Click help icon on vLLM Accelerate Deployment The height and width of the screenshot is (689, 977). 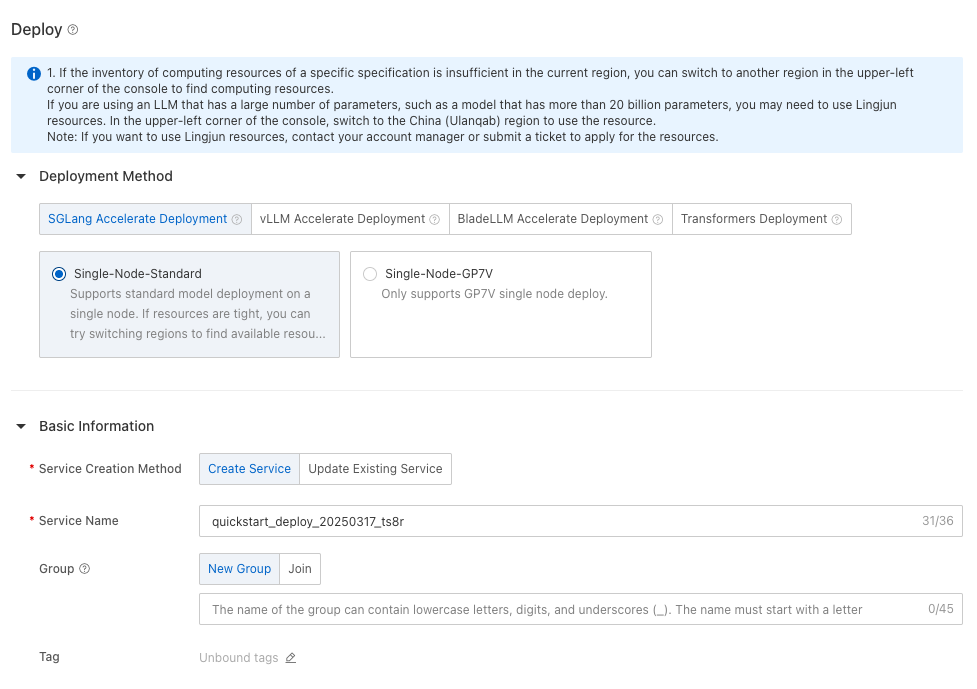435,220
